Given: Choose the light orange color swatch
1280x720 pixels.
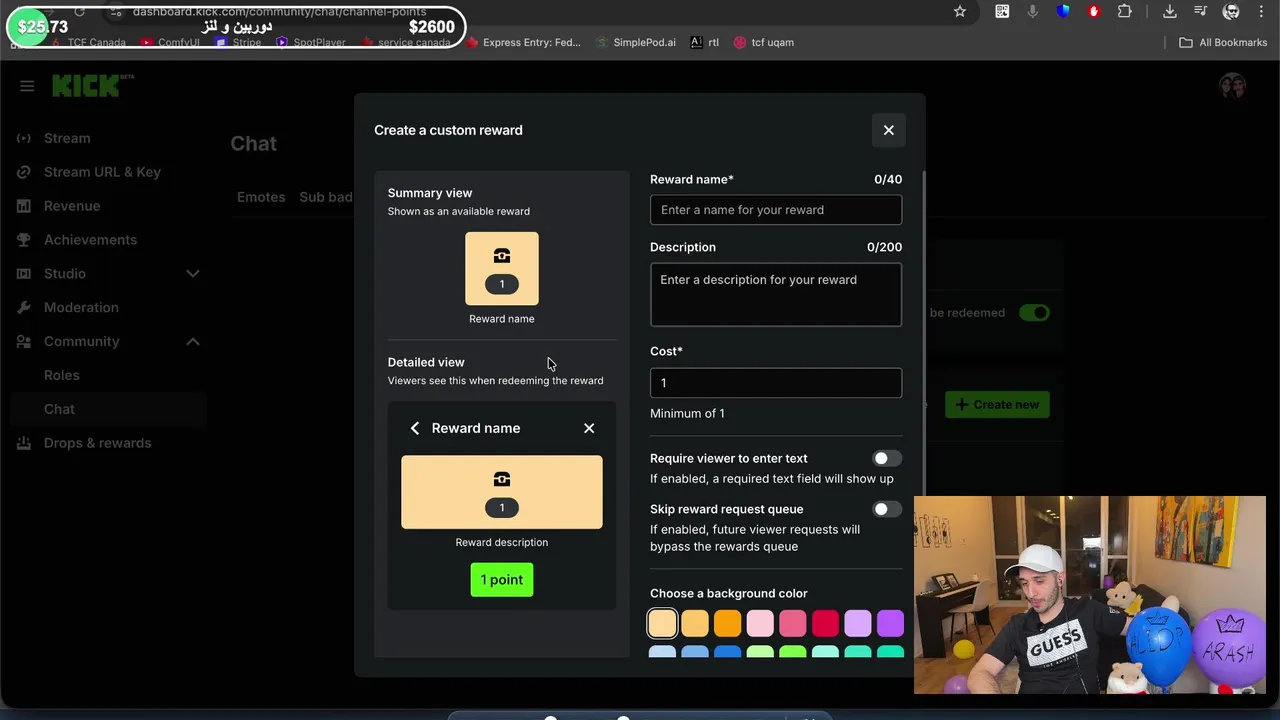Looking at the screenshot, I should pyautogui.click(x=695, y=624).
